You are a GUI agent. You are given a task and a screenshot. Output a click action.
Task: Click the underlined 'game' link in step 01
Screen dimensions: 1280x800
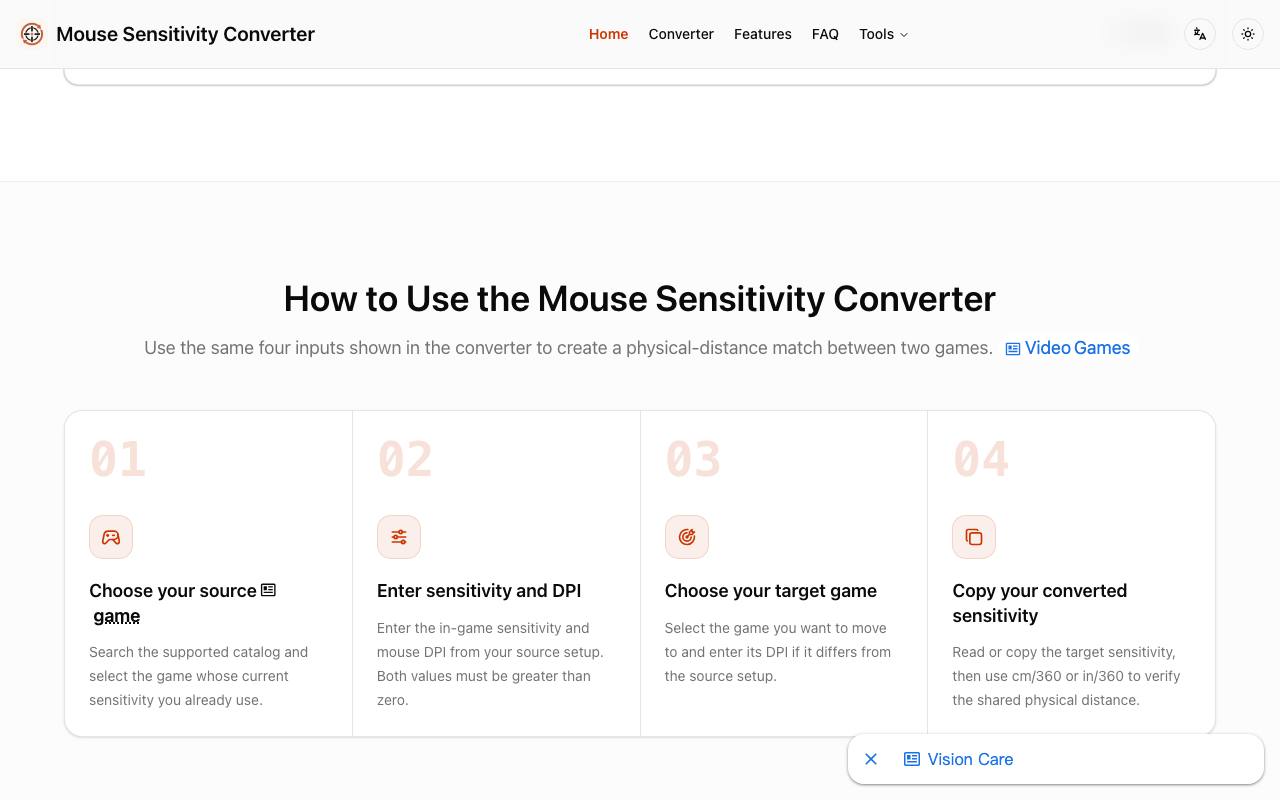[x=117, y=616]
